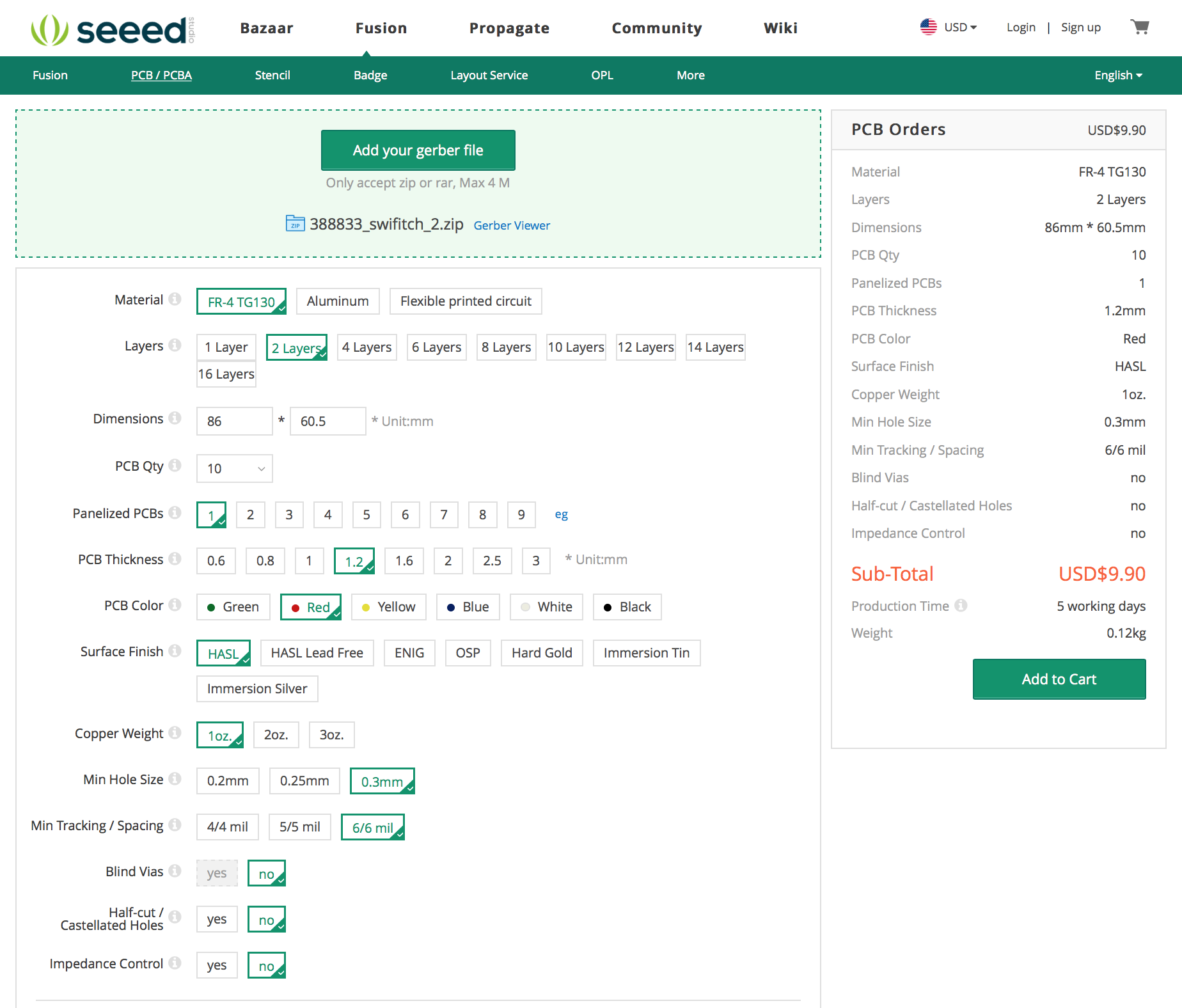Select ENIG surface finish
The image size is (1182, 1008).
pyautogui.click(x=409, y=653)
